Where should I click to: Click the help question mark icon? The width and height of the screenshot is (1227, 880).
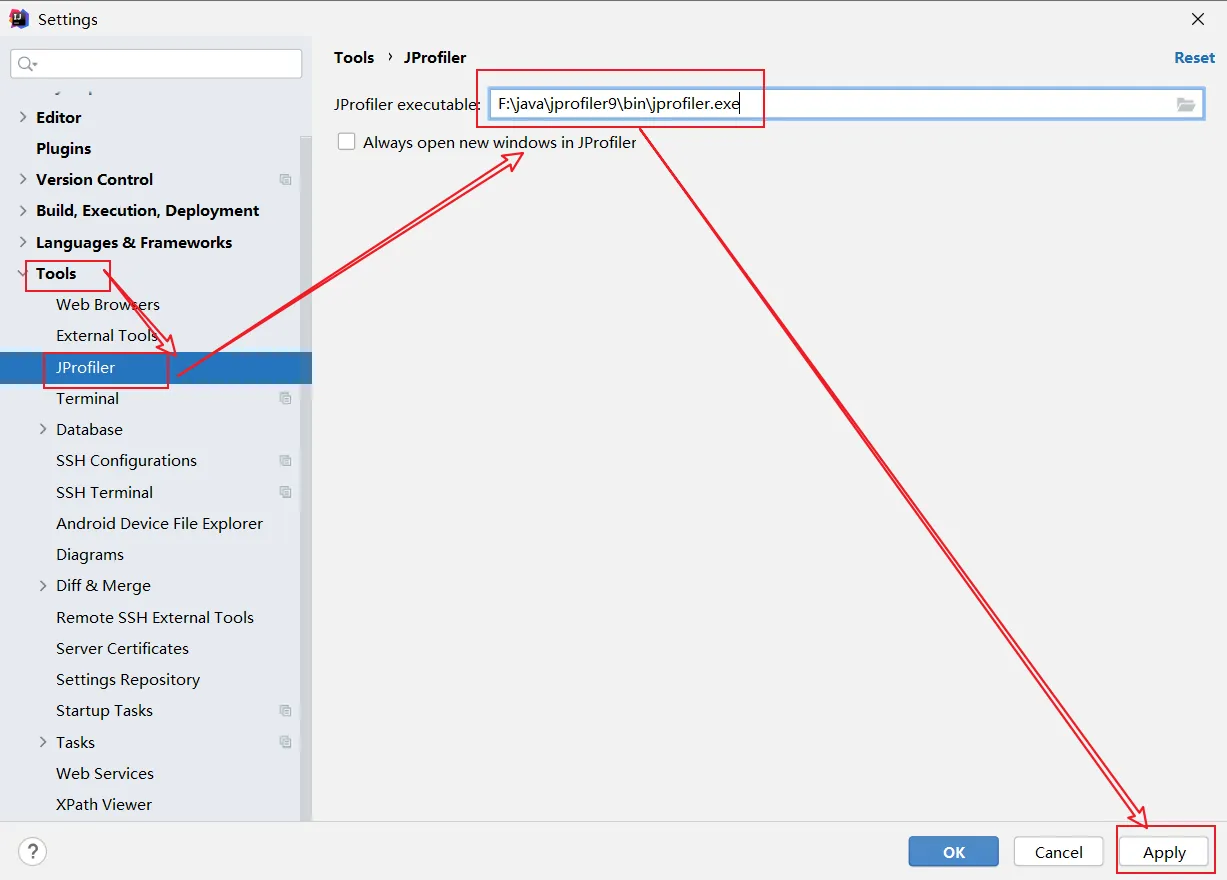tap(33, 852)
